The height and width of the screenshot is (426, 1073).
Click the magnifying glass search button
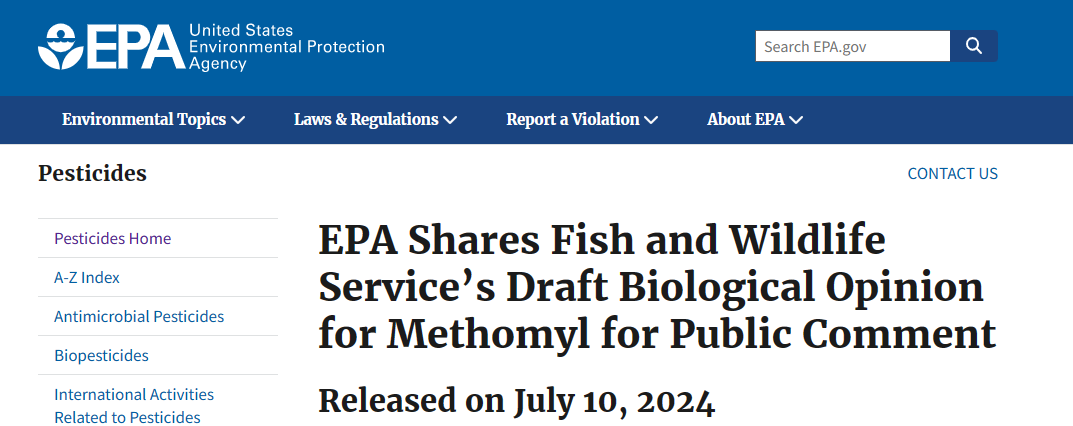pyautogui.click(x=973, y=46)
